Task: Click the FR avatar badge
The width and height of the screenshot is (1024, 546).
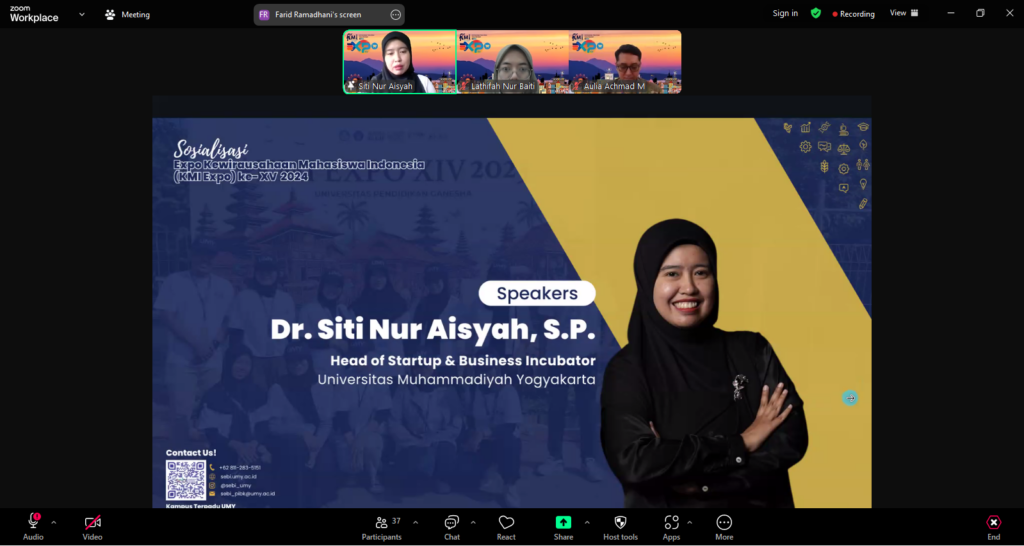Action: 264,14
